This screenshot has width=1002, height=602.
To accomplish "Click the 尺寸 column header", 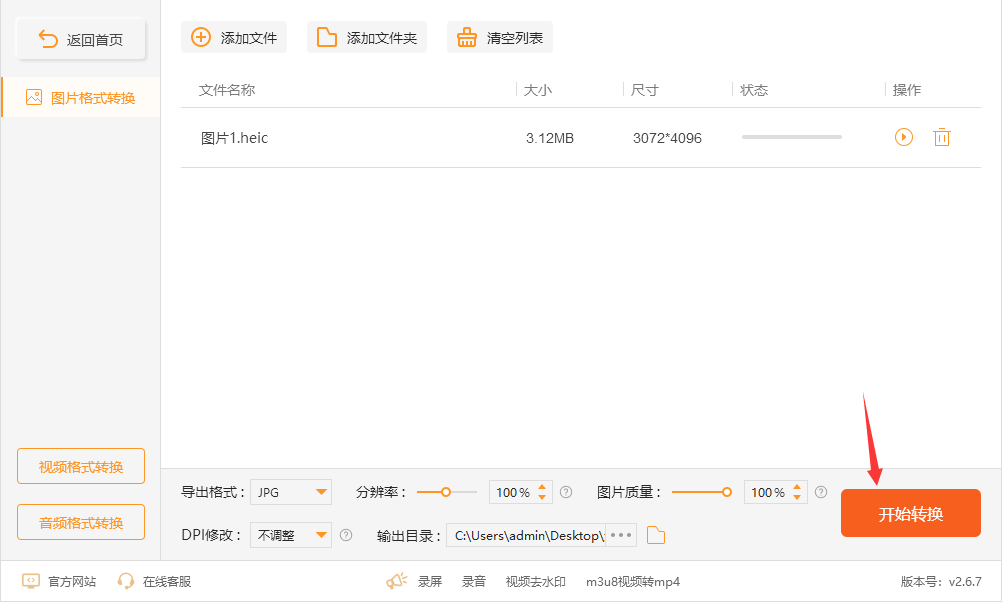I will pos(644,90).
